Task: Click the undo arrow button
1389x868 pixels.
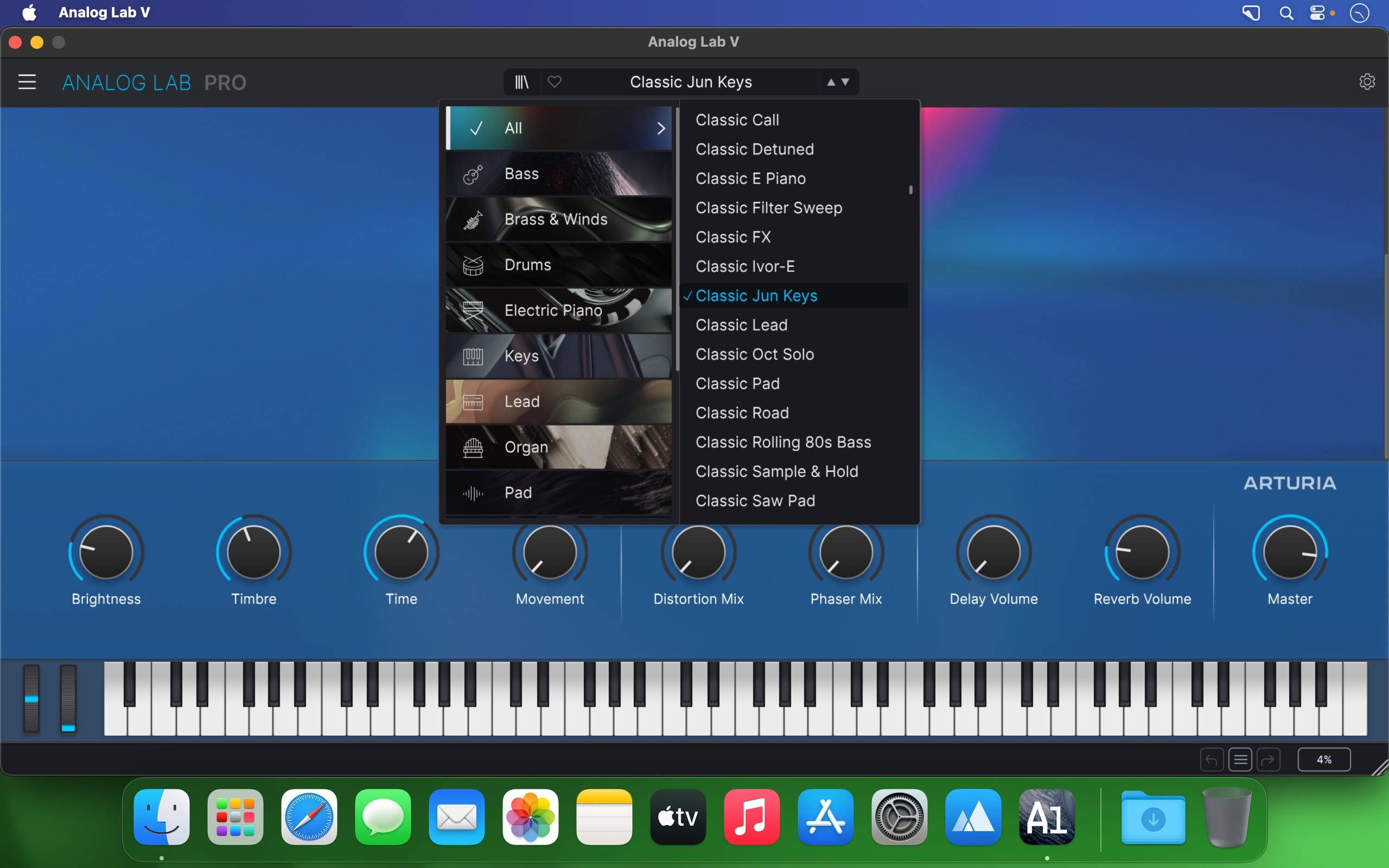Action: coord(1211,759)
